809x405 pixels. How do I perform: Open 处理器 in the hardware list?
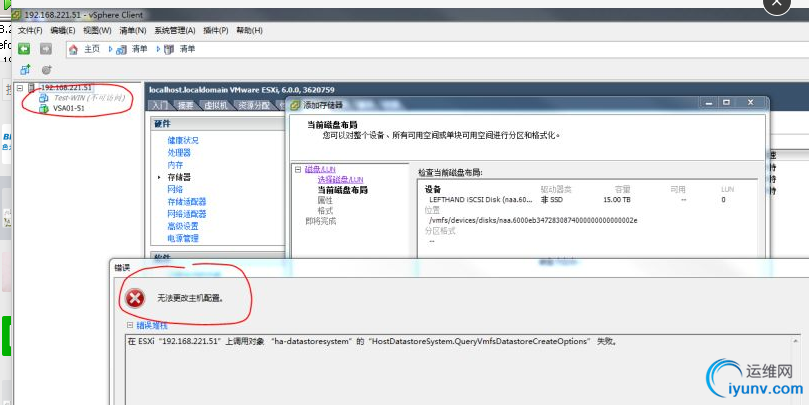[x=179, y=153]
